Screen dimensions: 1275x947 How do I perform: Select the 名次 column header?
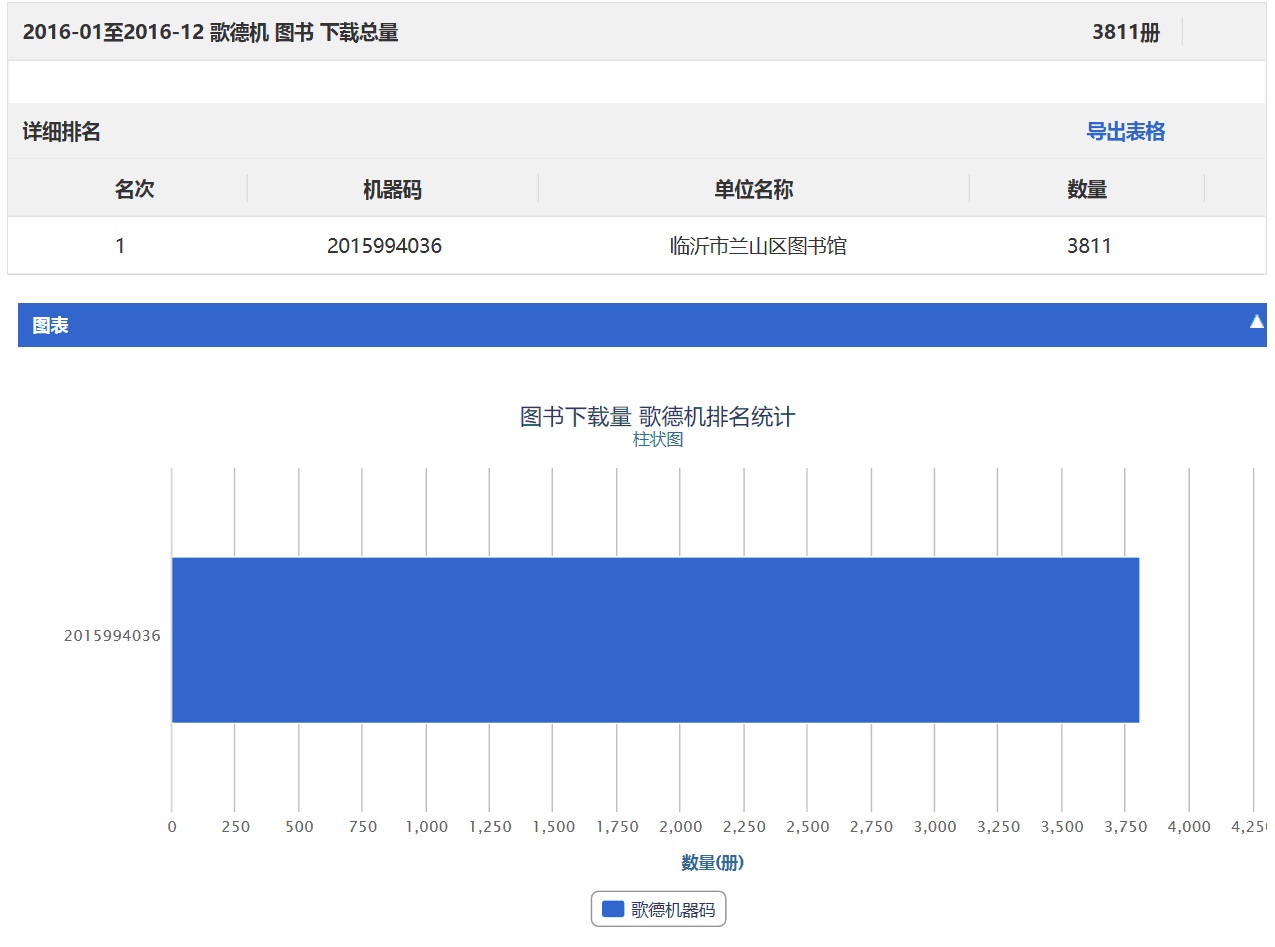[134, 189]
